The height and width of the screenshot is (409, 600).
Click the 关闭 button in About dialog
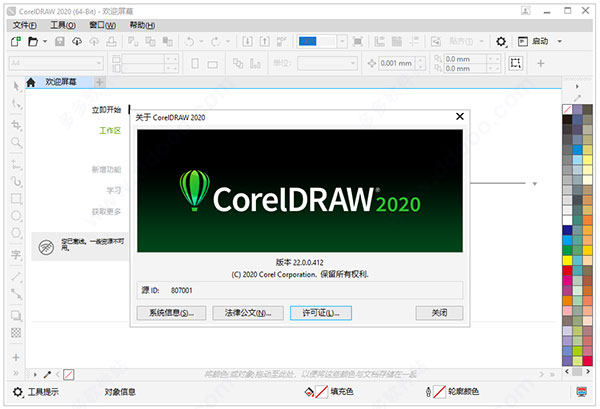coord(439,313)
